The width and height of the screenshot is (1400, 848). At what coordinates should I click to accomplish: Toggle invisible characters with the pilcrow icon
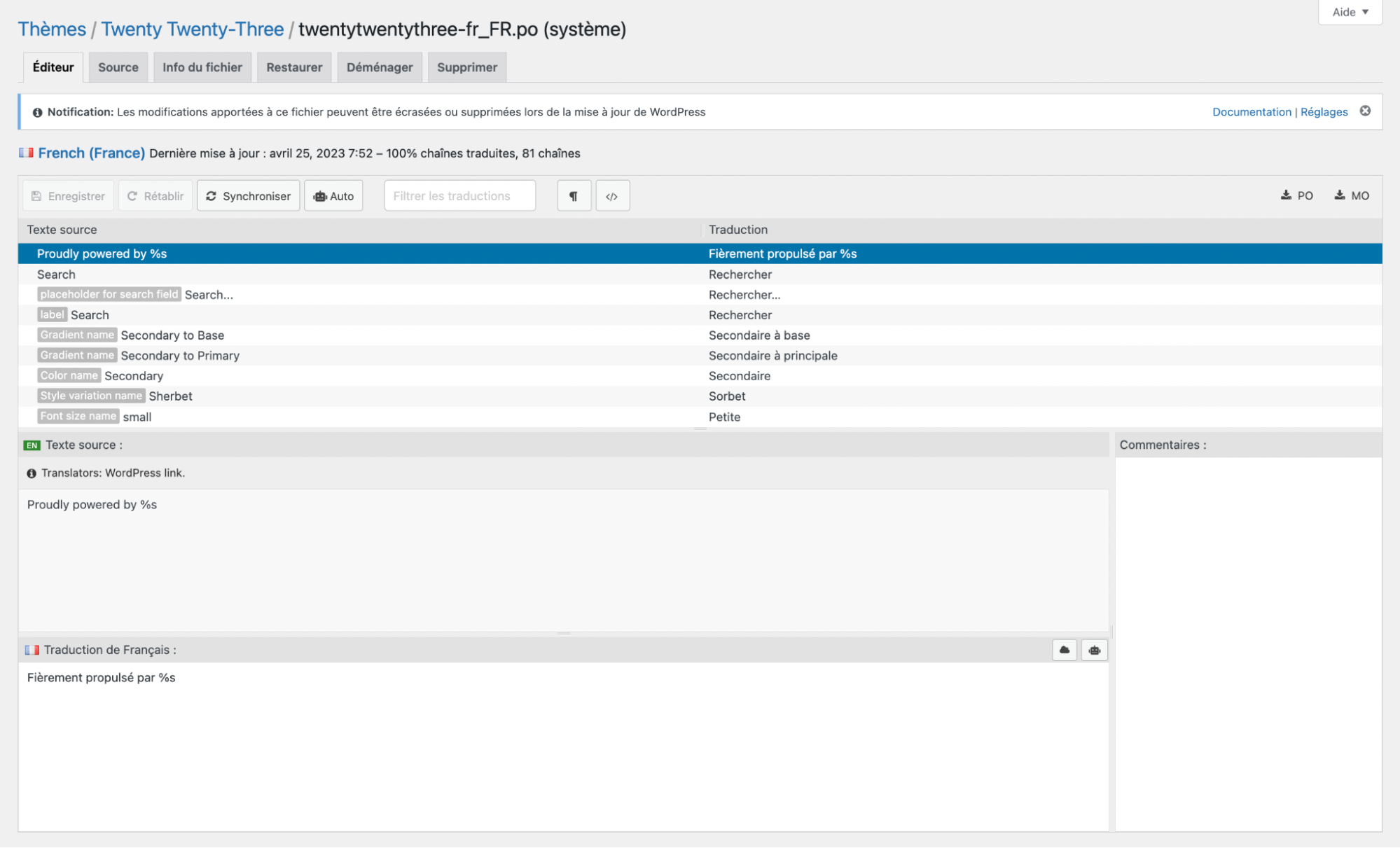574,196
